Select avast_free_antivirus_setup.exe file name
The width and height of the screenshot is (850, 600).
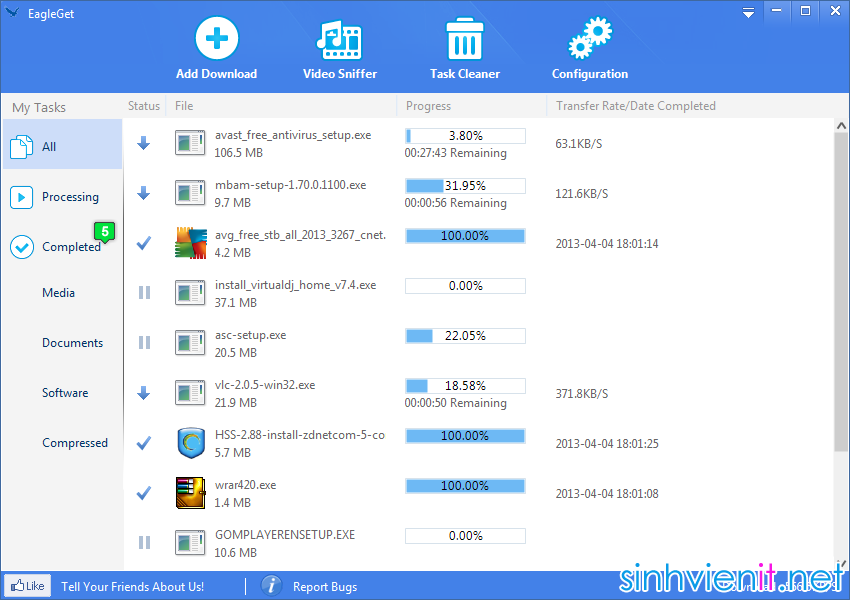pyautogui.click(x=293, y=135)
